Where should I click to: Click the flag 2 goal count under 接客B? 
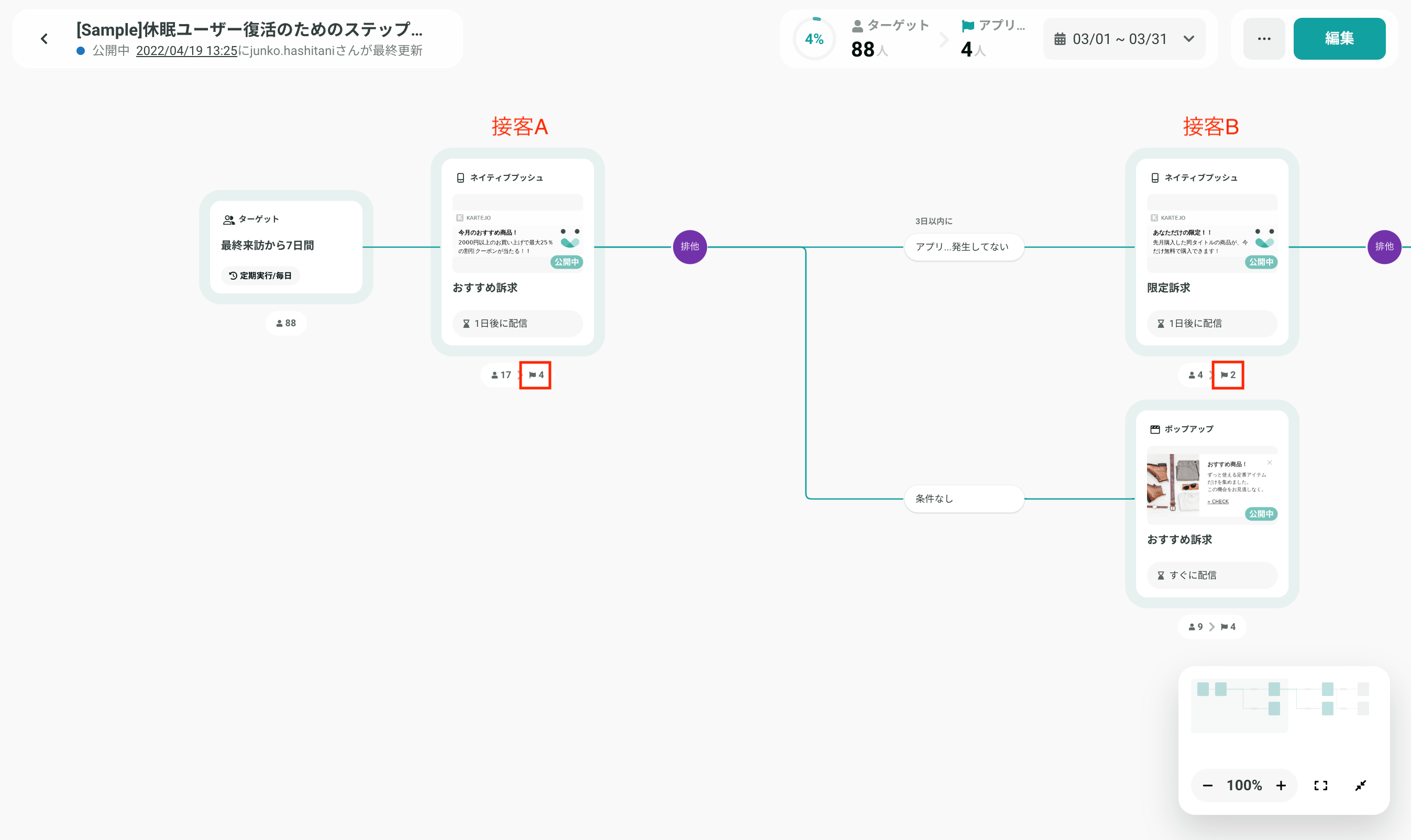pyautogui.click(x=1228, y=375)
